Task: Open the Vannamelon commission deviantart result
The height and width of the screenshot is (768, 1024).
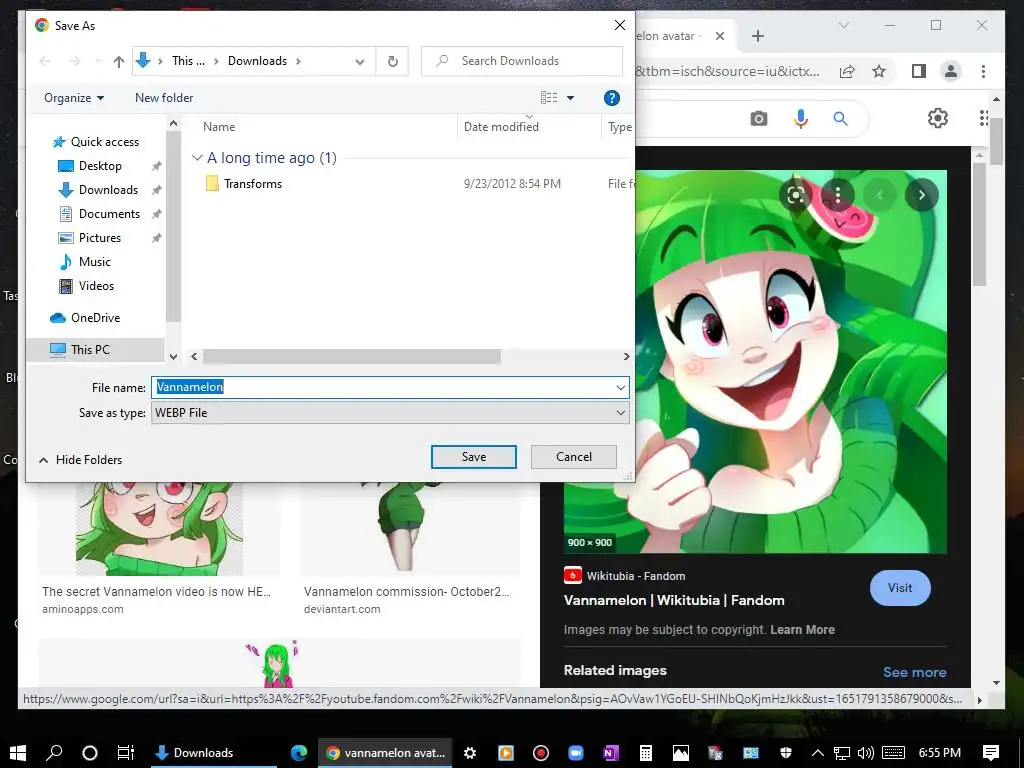Action: pyautogui.click(x=409, y=529)
